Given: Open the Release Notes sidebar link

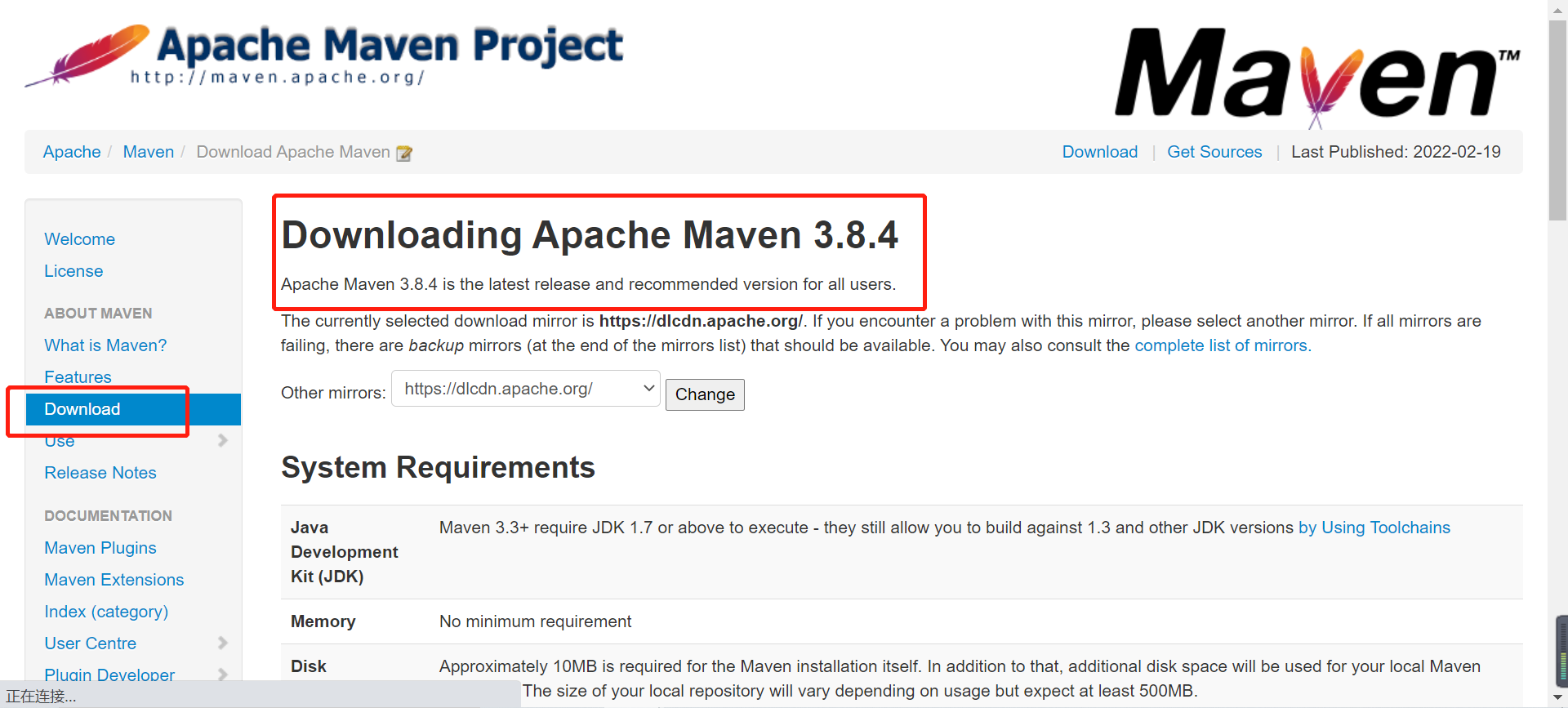Looking at the screenshot, I should pos(100,473).
